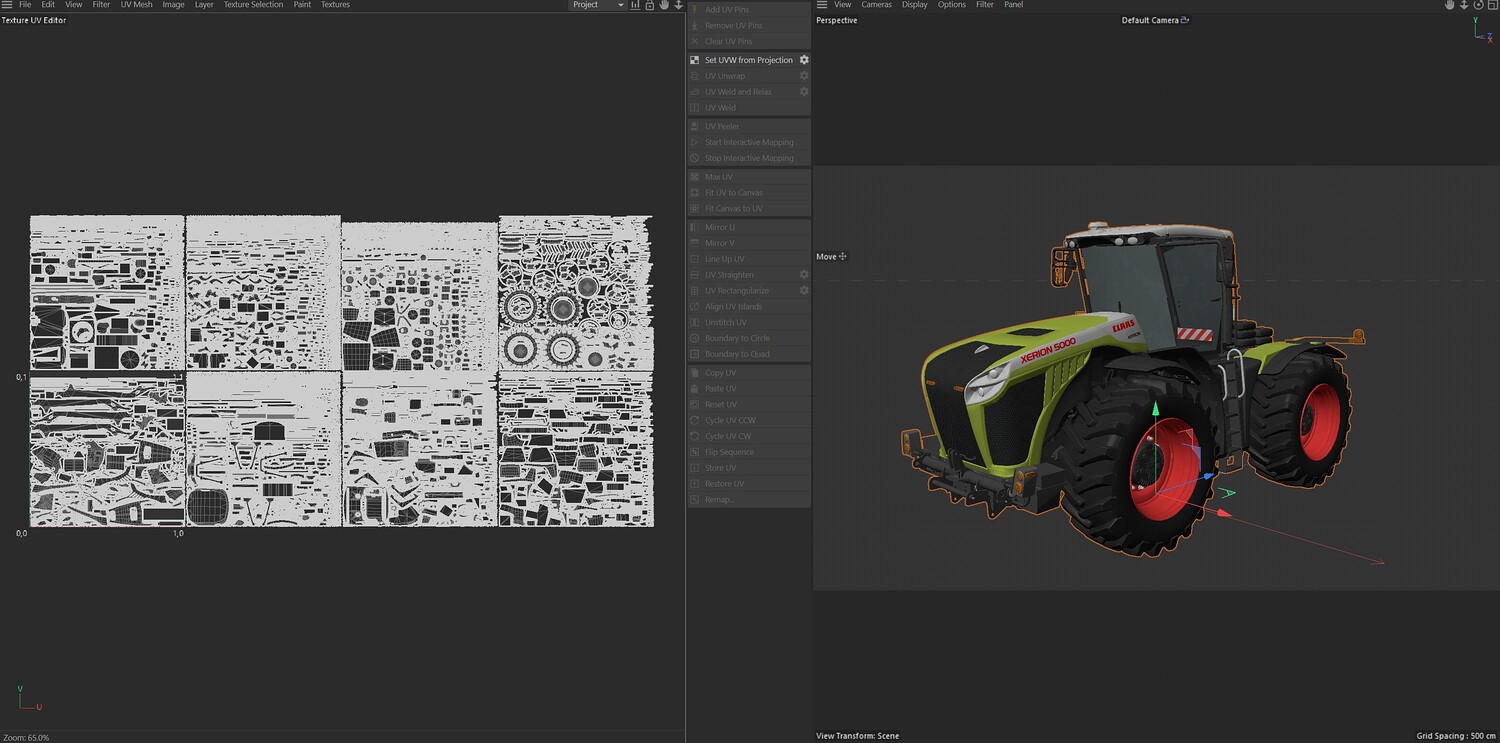The image size is (1500, 743).
Task: Click the Mirror U command
Action: click(720, 227)
